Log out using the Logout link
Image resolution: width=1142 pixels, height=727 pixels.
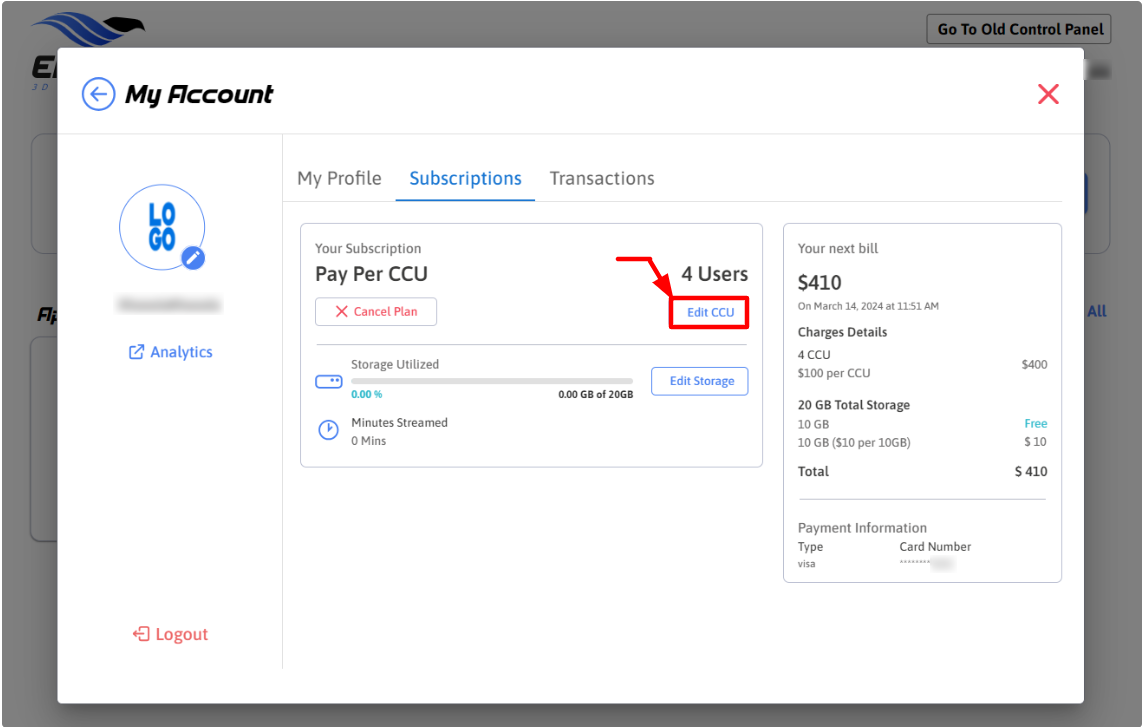click(x=170, y=634)
